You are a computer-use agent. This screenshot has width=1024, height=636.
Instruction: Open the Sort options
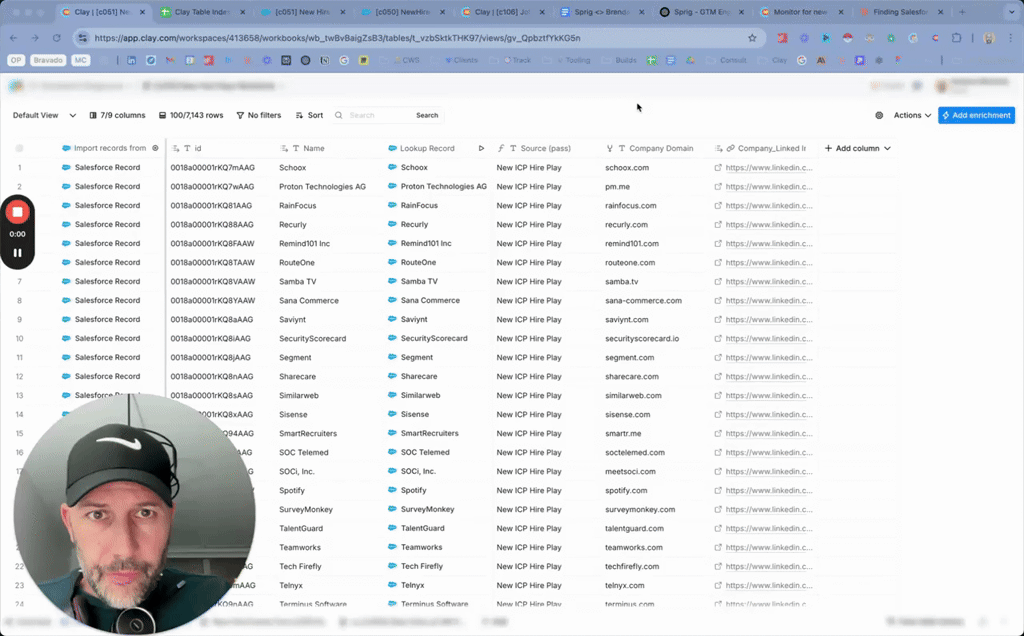click(x=308, y=115)
